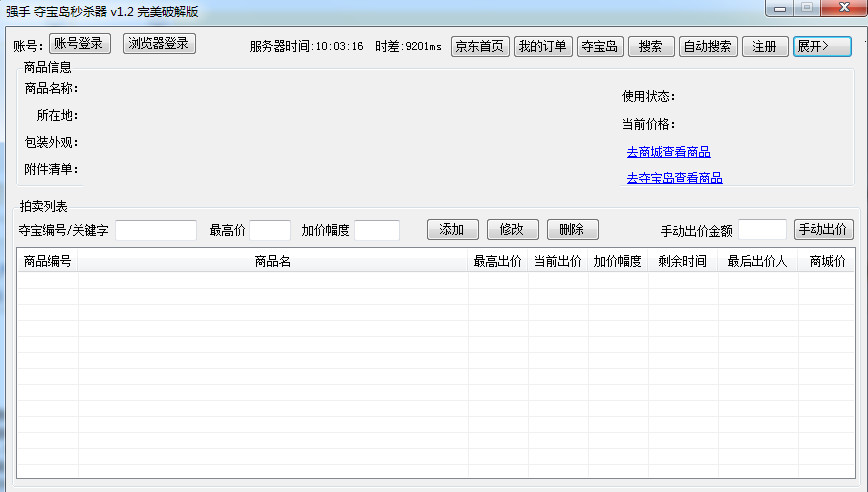Focus the 手动出价金额 input field

(x=762, y=230)
